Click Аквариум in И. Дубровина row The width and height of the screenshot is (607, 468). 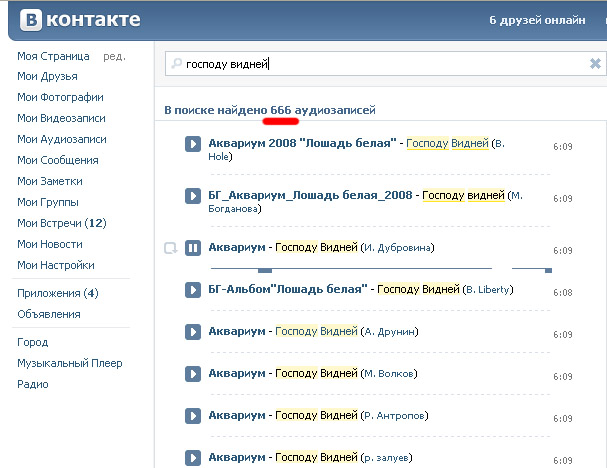[x=237, y=247]
